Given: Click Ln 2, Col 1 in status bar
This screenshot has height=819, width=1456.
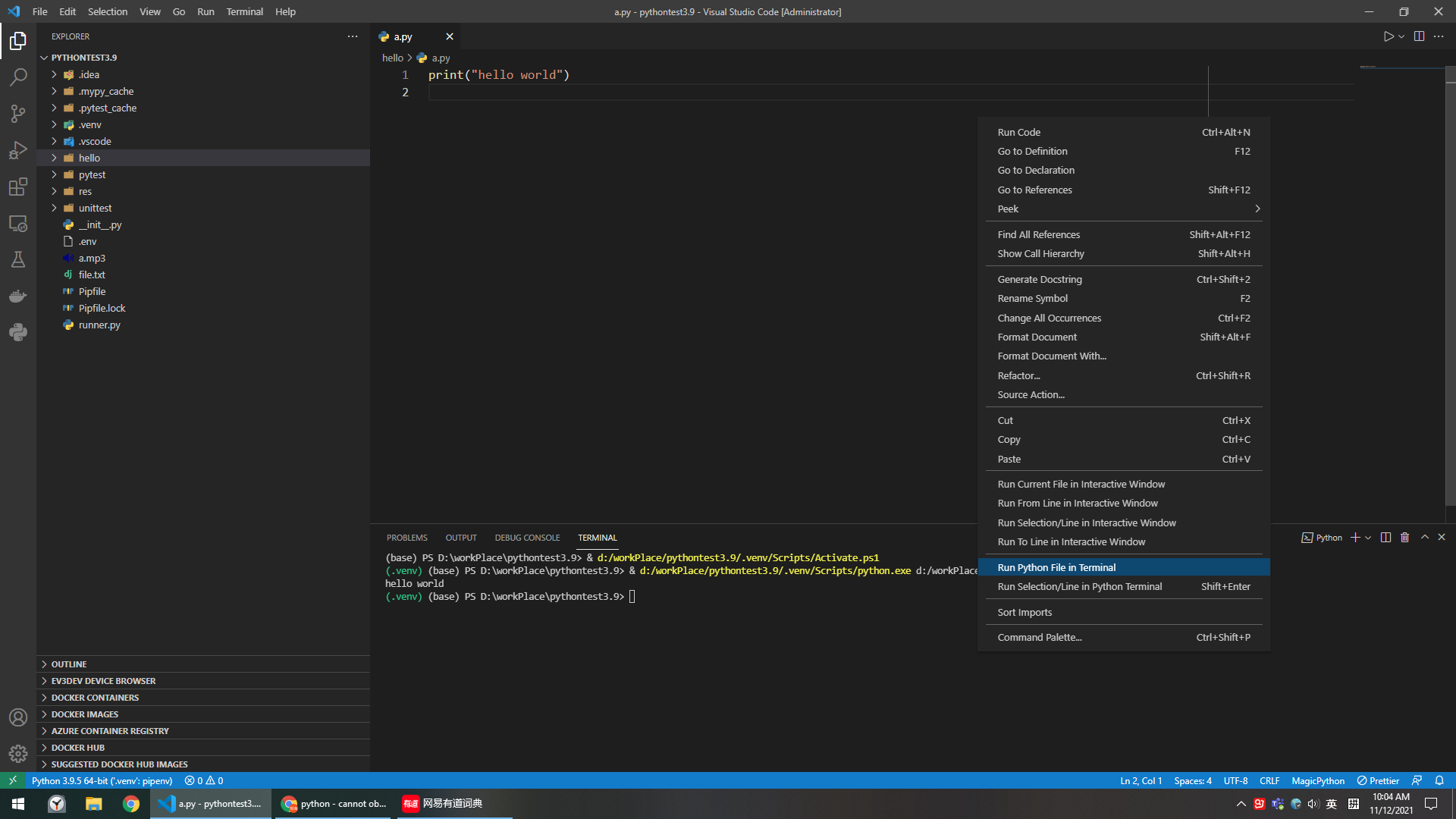Looking at the screenshot, I should pyautogui.click(x=1141, y=780).
